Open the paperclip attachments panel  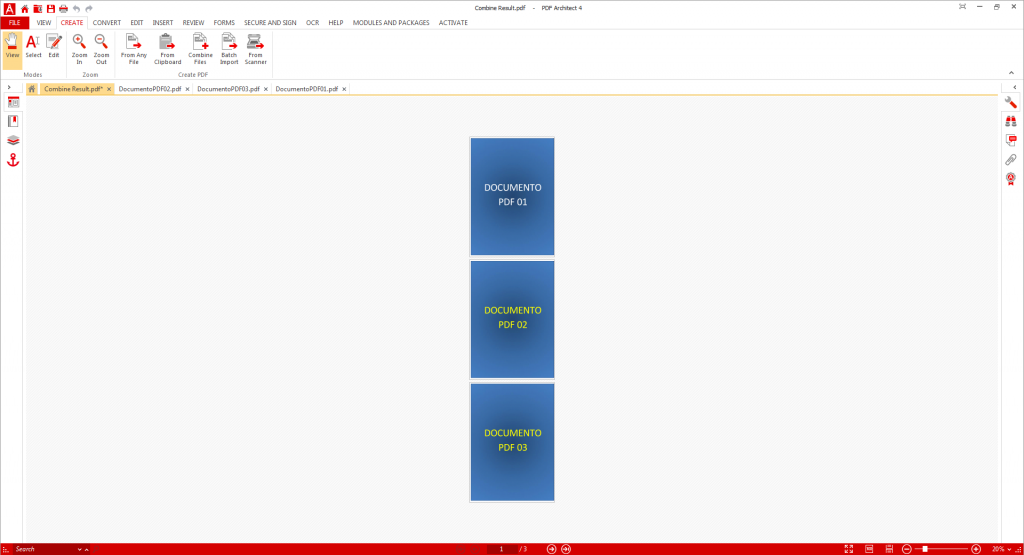[x=1011, y=160]
